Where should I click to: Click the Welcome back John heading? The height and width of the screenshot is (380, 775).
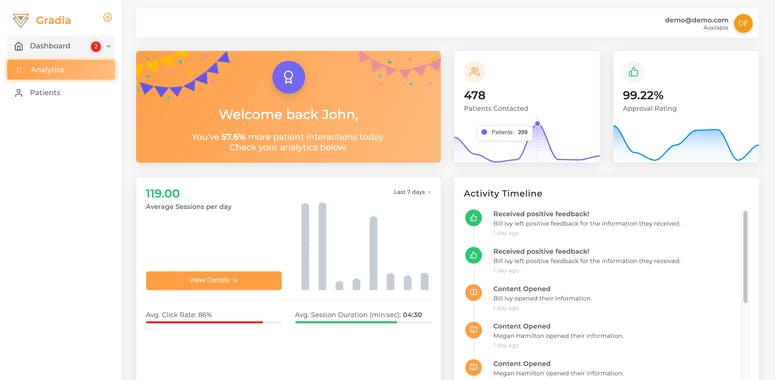289,115
